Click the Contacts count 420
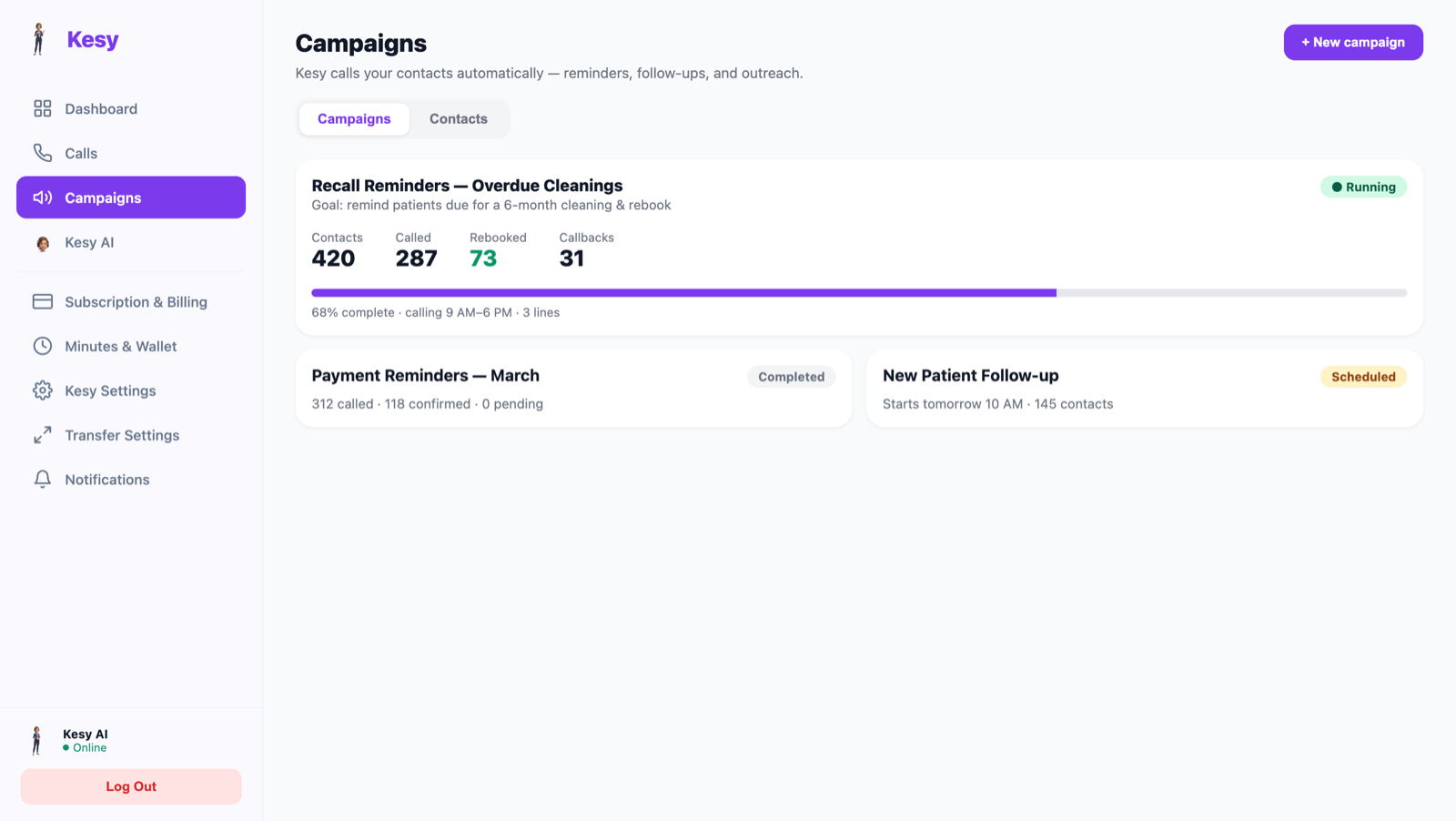The image size is (1456, 821). [333, 258]
